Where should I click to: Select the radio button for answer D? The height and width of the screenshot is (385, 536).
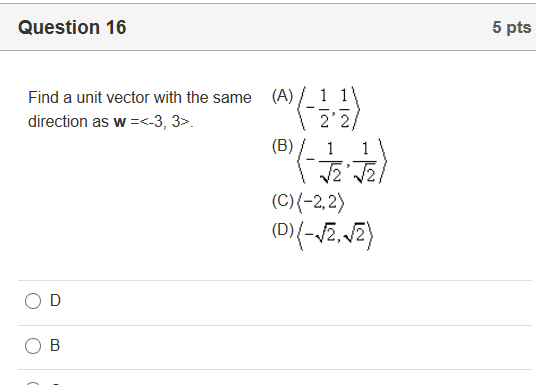tap(33, 301)
